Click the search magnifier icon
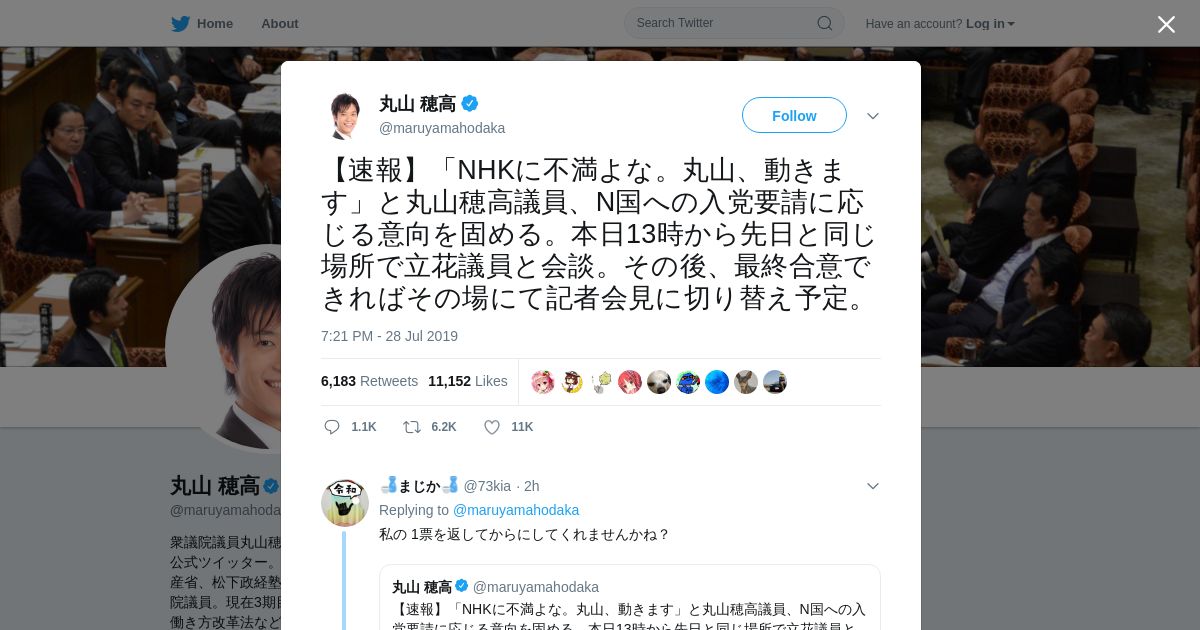 [x=825, y=23]
